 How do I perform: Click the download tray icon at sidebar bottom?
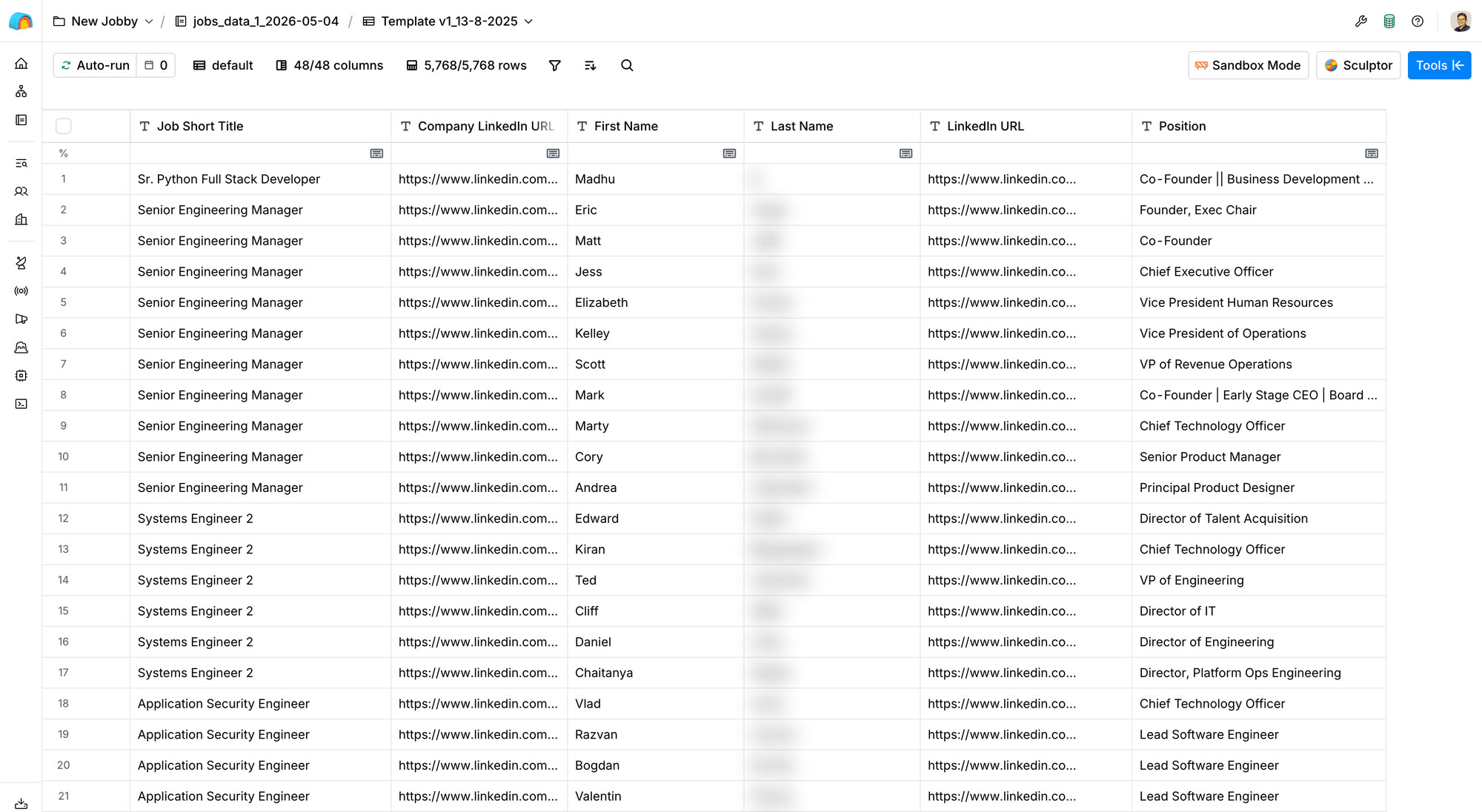coord(21,803)
